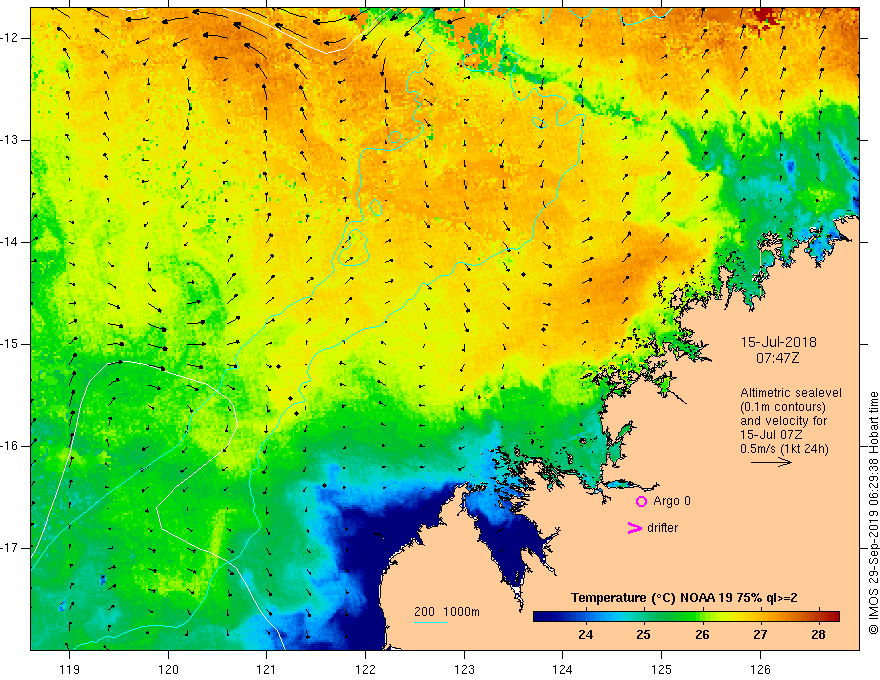880x680 pixels.
Task: Click the '27' color bar tick label
Action: pyautogui.click(x=760, y=635)
